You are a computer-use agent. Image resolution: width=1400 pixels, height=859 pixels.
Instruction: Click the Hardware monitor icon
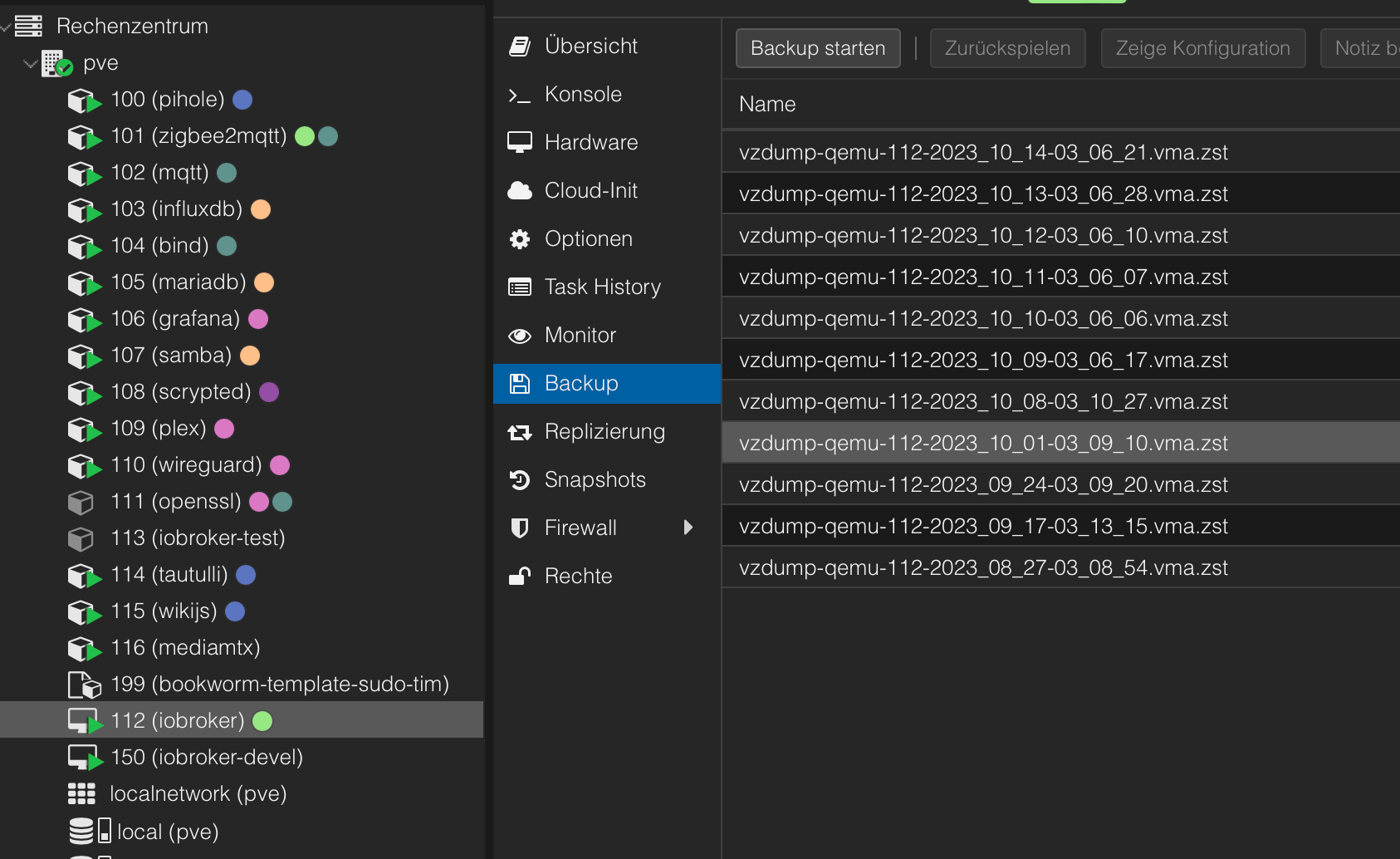[519, 143]
